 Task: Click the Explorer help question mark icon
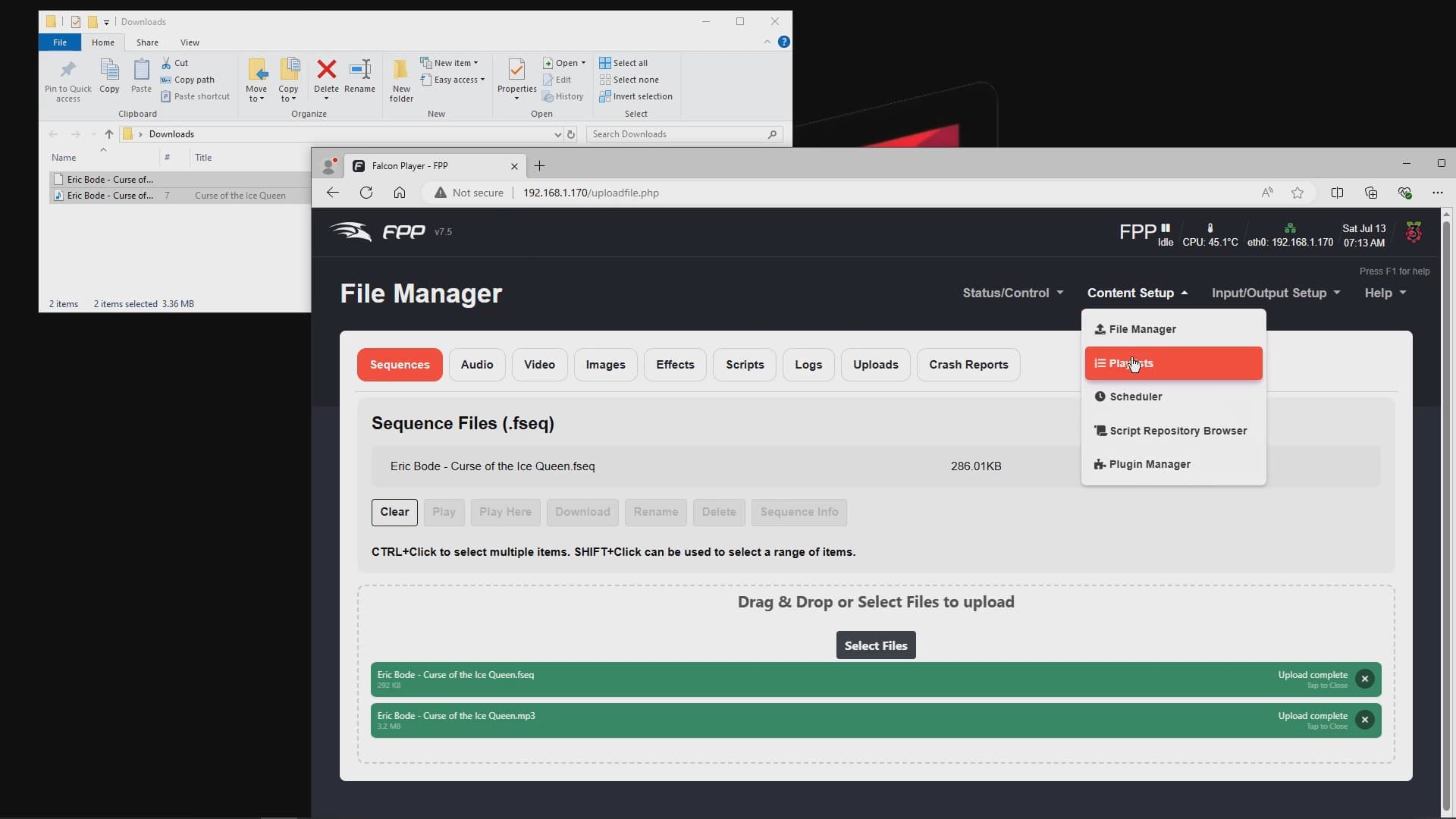(784, 42)
